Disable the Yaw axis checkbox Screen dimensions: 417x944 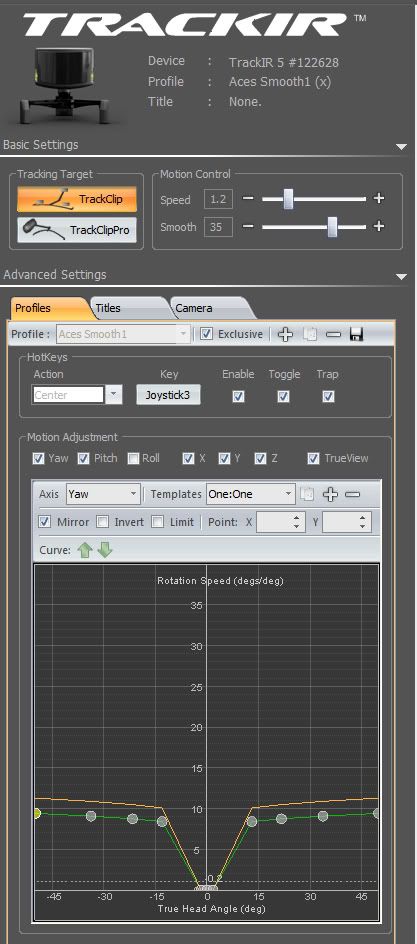pyautogui.click(x=39, y=459)
